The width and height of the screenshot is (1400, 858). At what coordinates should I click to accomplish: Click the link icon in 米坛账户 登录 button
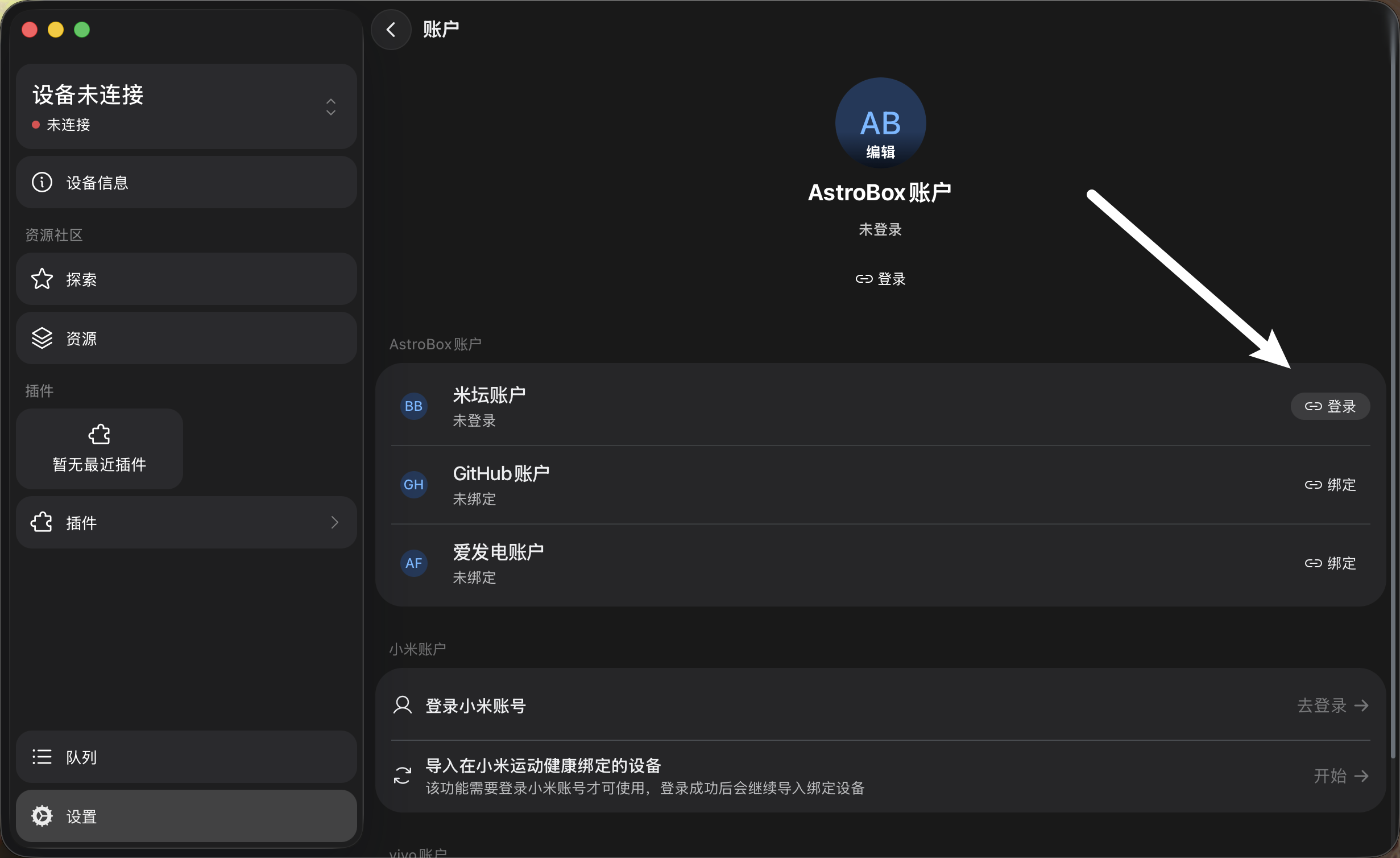tap(1313, 406)
